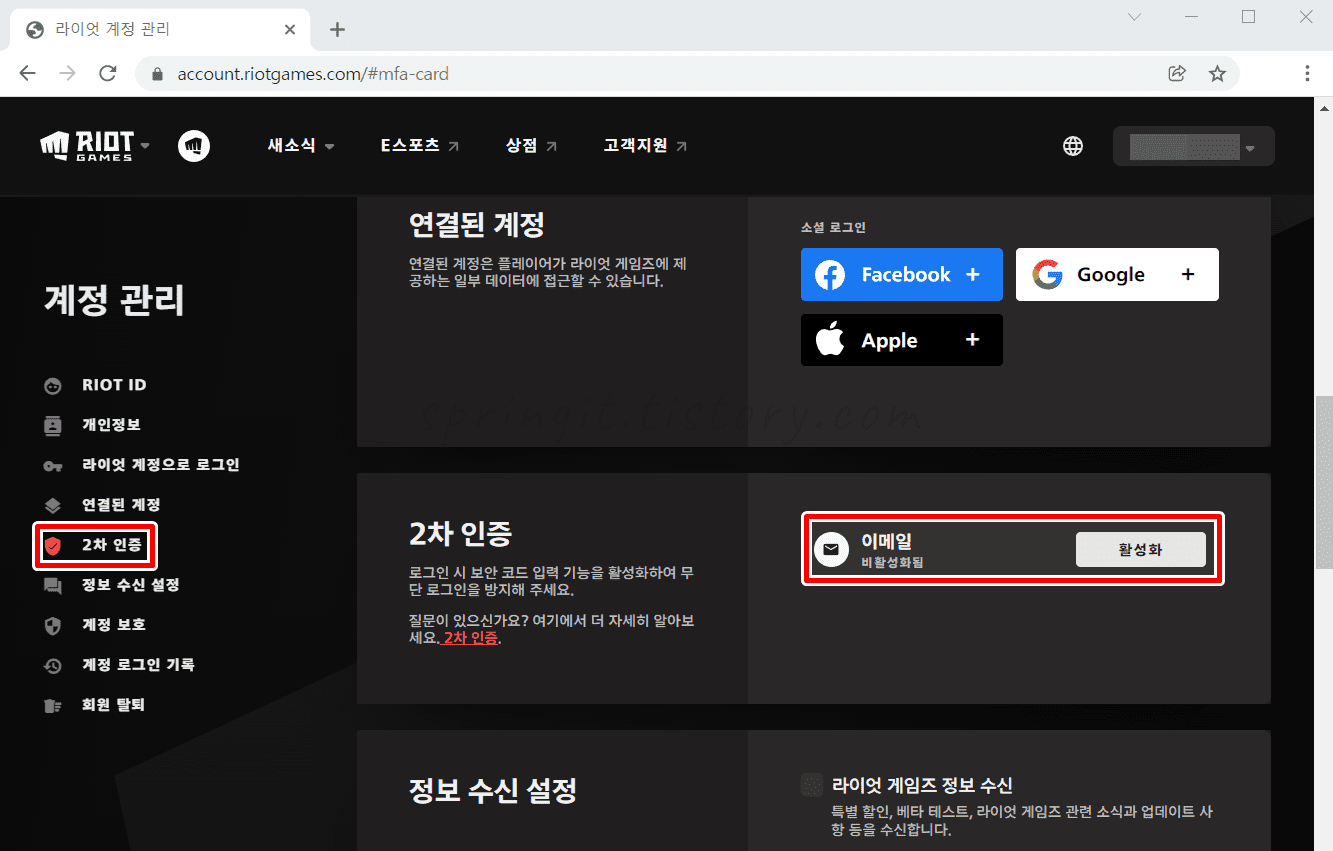
Task: Click the shield icon for 계정 보호
Action: (53, 626)
